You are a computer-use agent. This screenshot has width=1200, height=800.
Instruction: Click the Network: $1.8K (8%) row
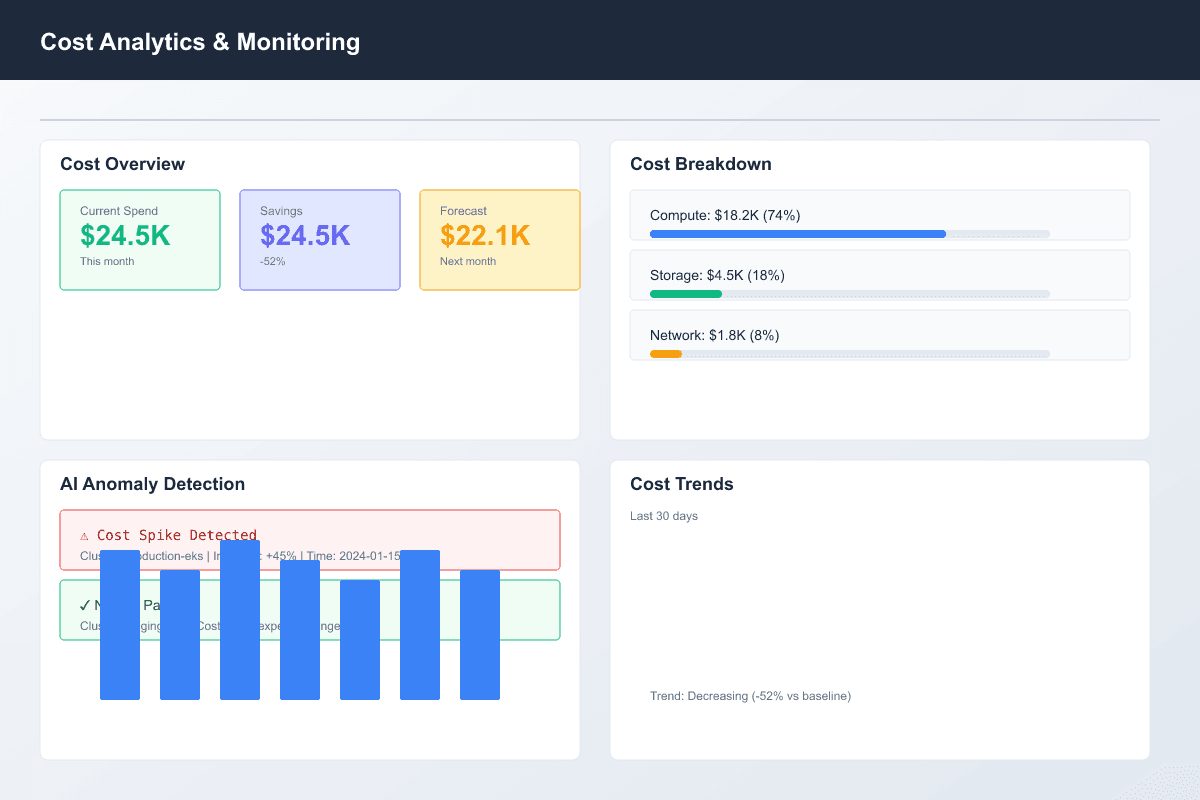coord(879,335)
